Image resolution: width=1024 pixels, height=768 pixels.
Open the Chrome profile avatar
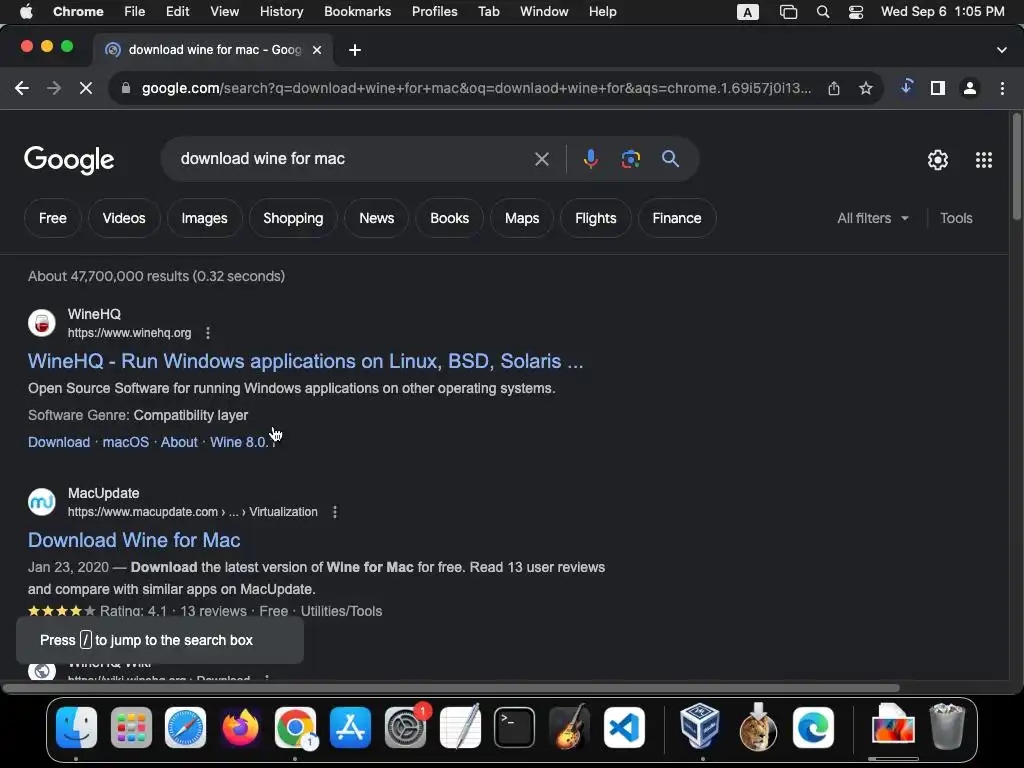point(970,88)
